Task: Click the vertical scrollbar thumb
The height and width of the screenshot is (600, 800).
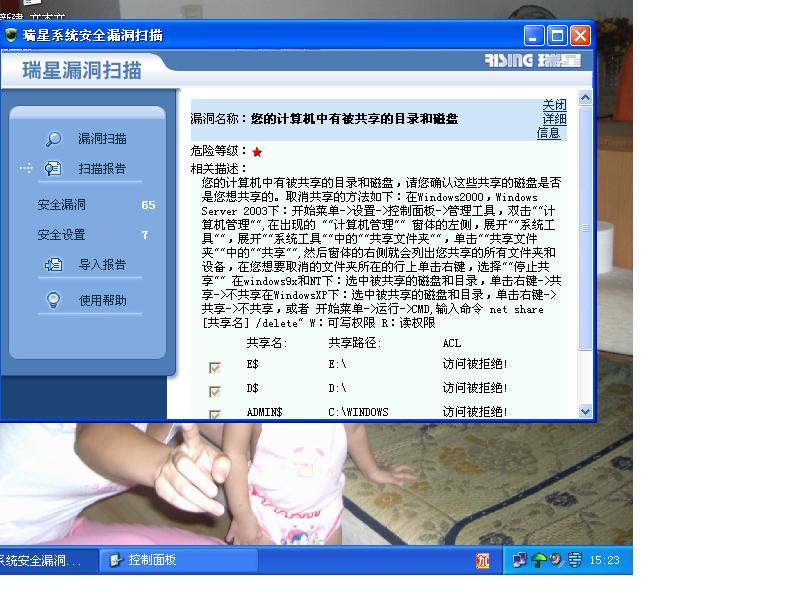Action: (585, 228)
